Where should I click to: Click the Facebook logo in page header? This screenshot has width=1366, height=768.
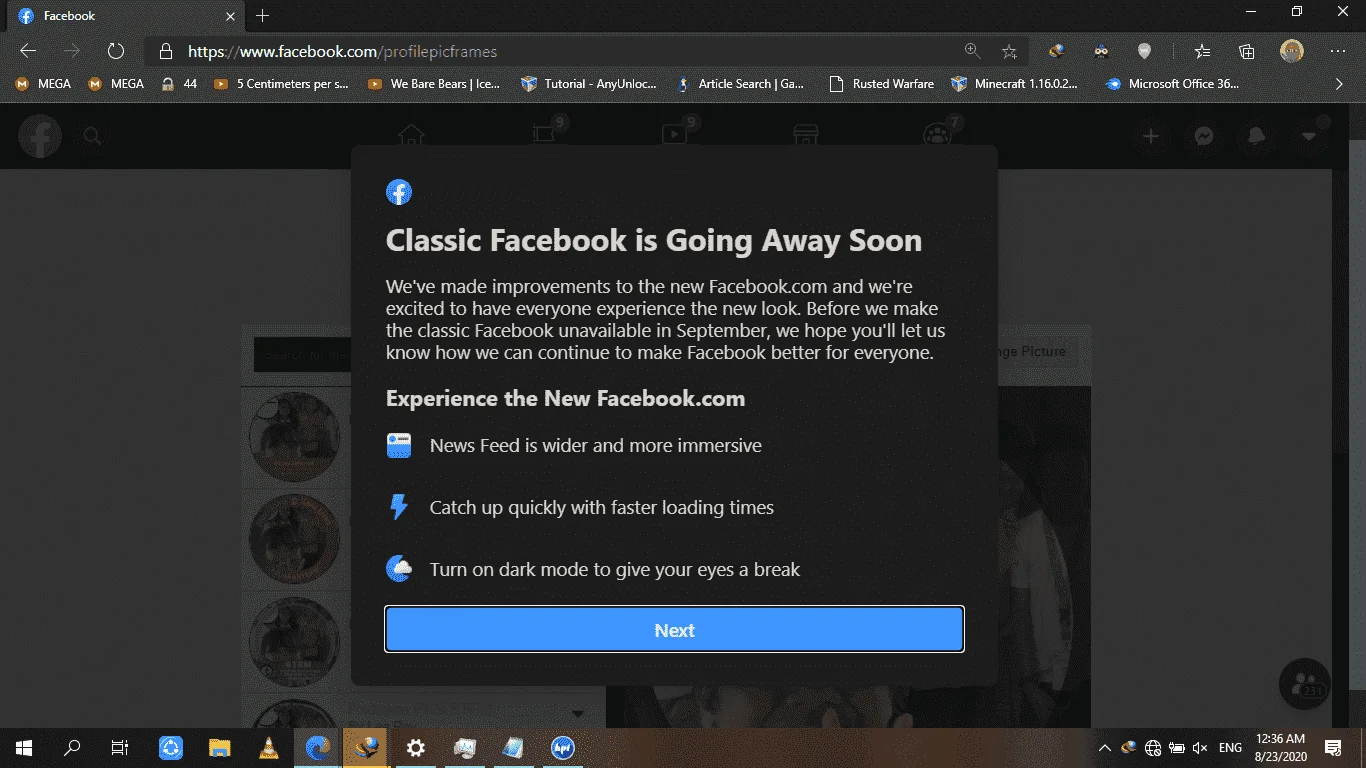coord(40,136)
